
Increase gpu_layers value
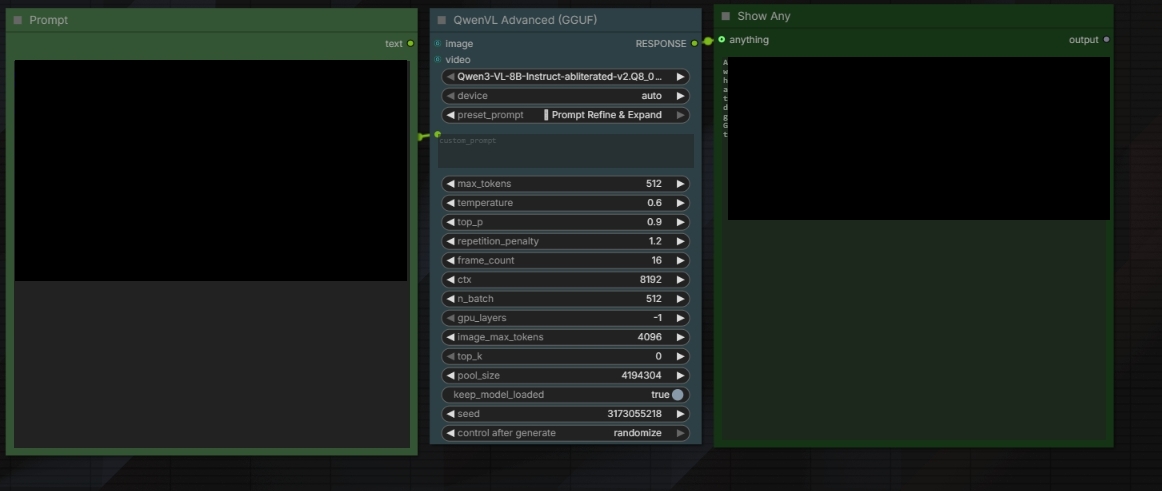click(x=680, y=318)
